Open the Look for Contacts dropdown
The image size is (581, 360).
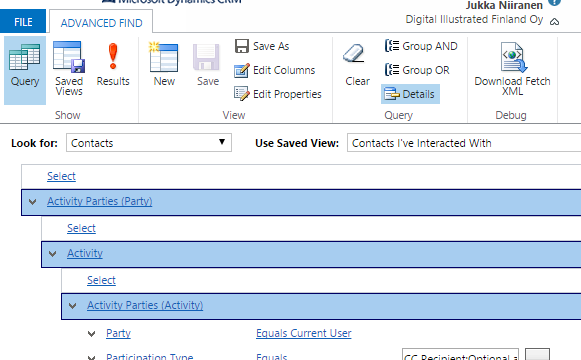149,143
